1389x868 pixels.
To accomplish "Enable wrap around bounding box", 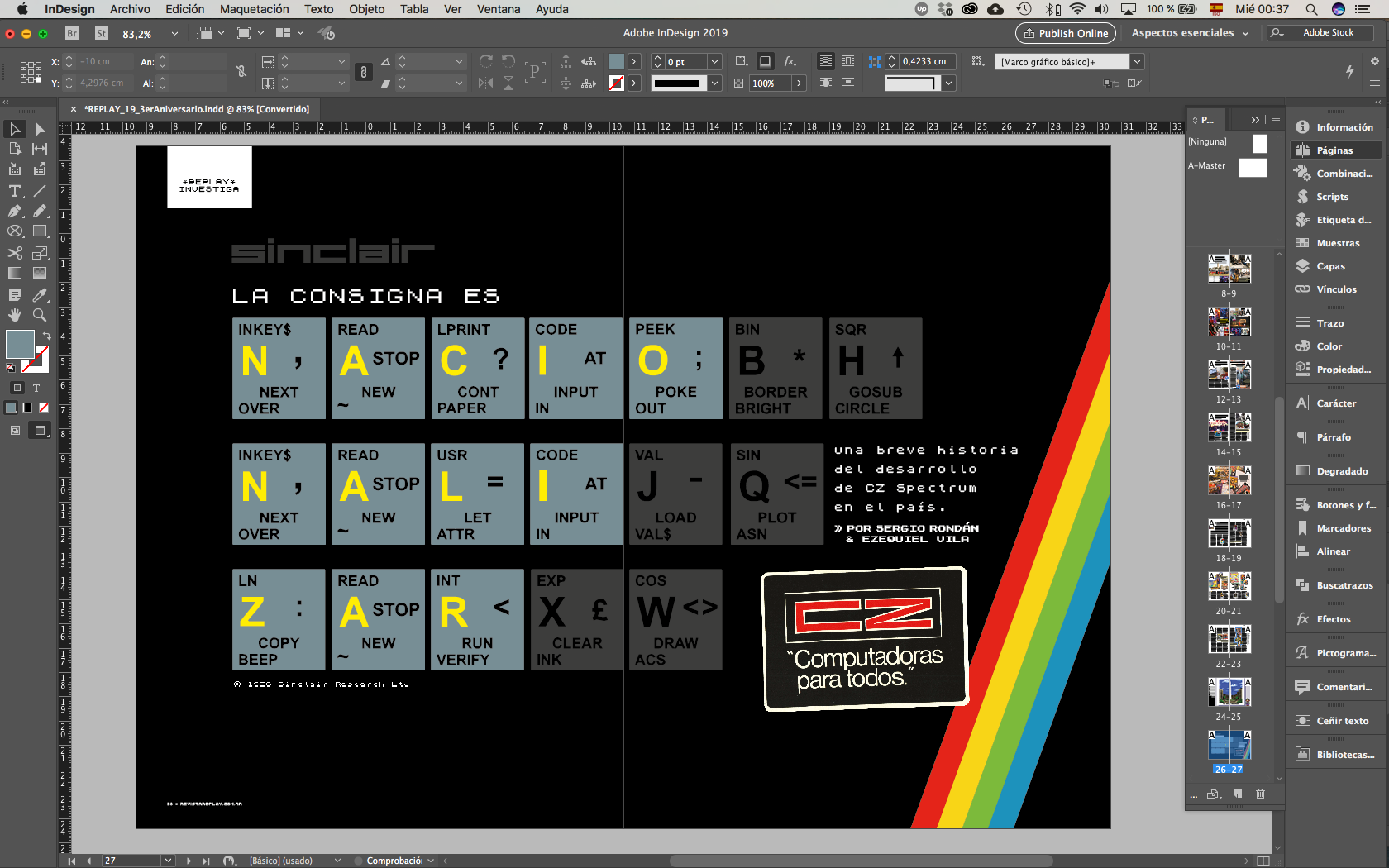I will pos(848,61).
